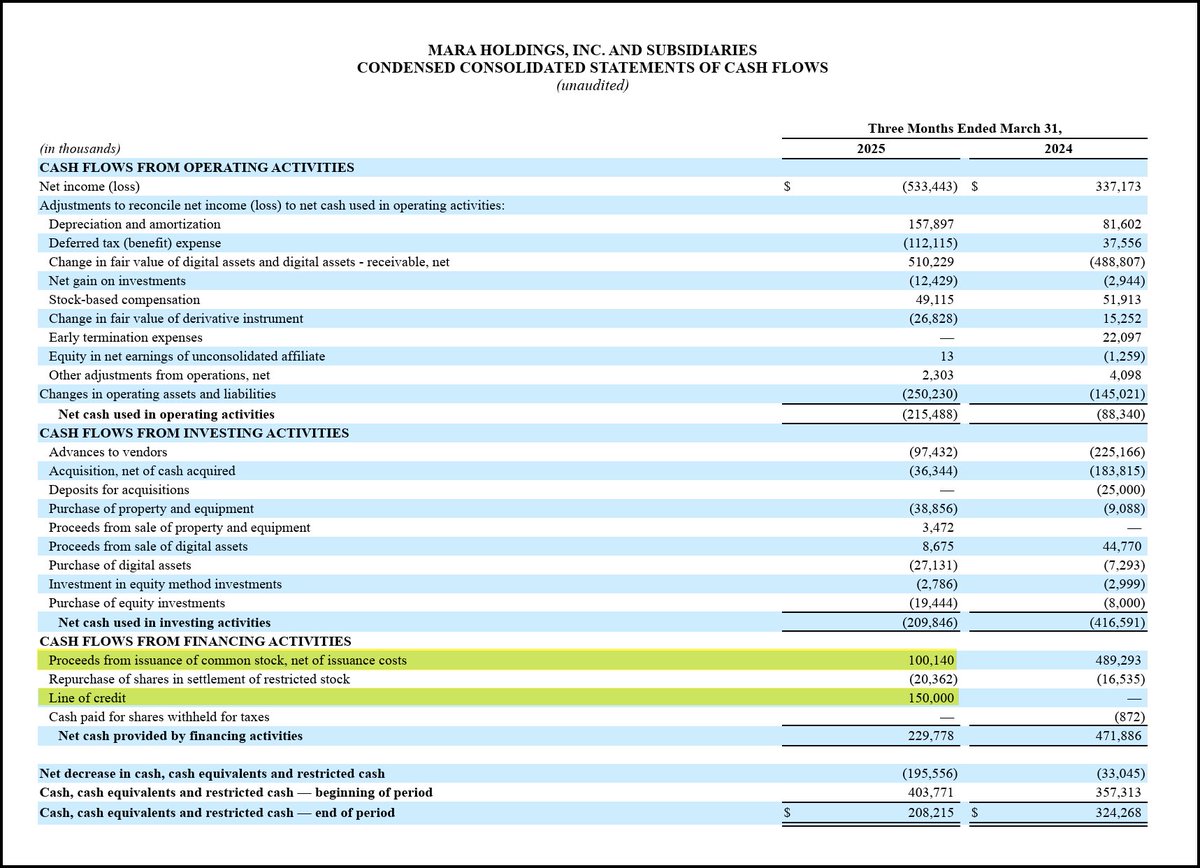The image size is (1200, 868).
Task: Click 'Cash paid for shares withheld for taxes'
Action: pos(159,718)
